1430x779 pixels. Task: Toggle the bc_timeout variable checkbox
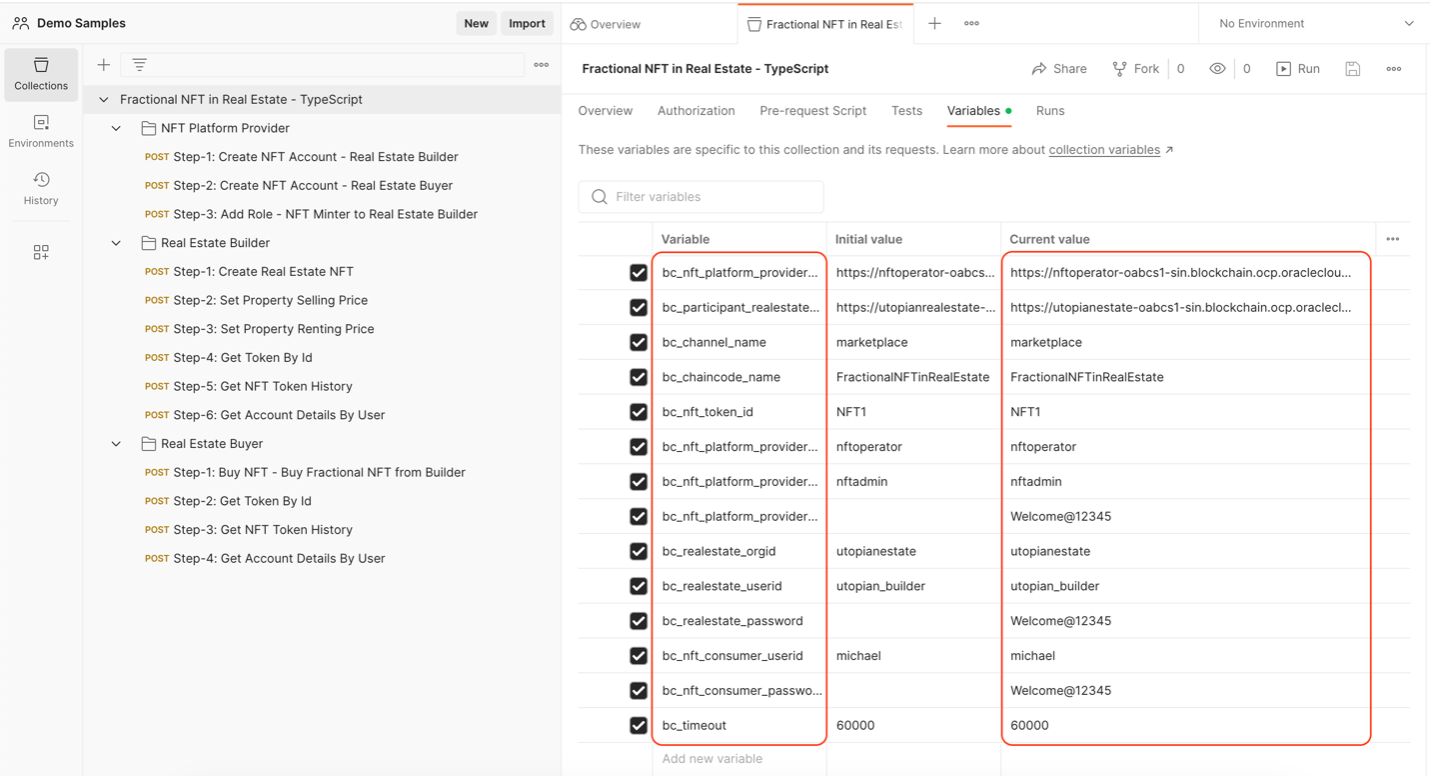coord(638,725)
